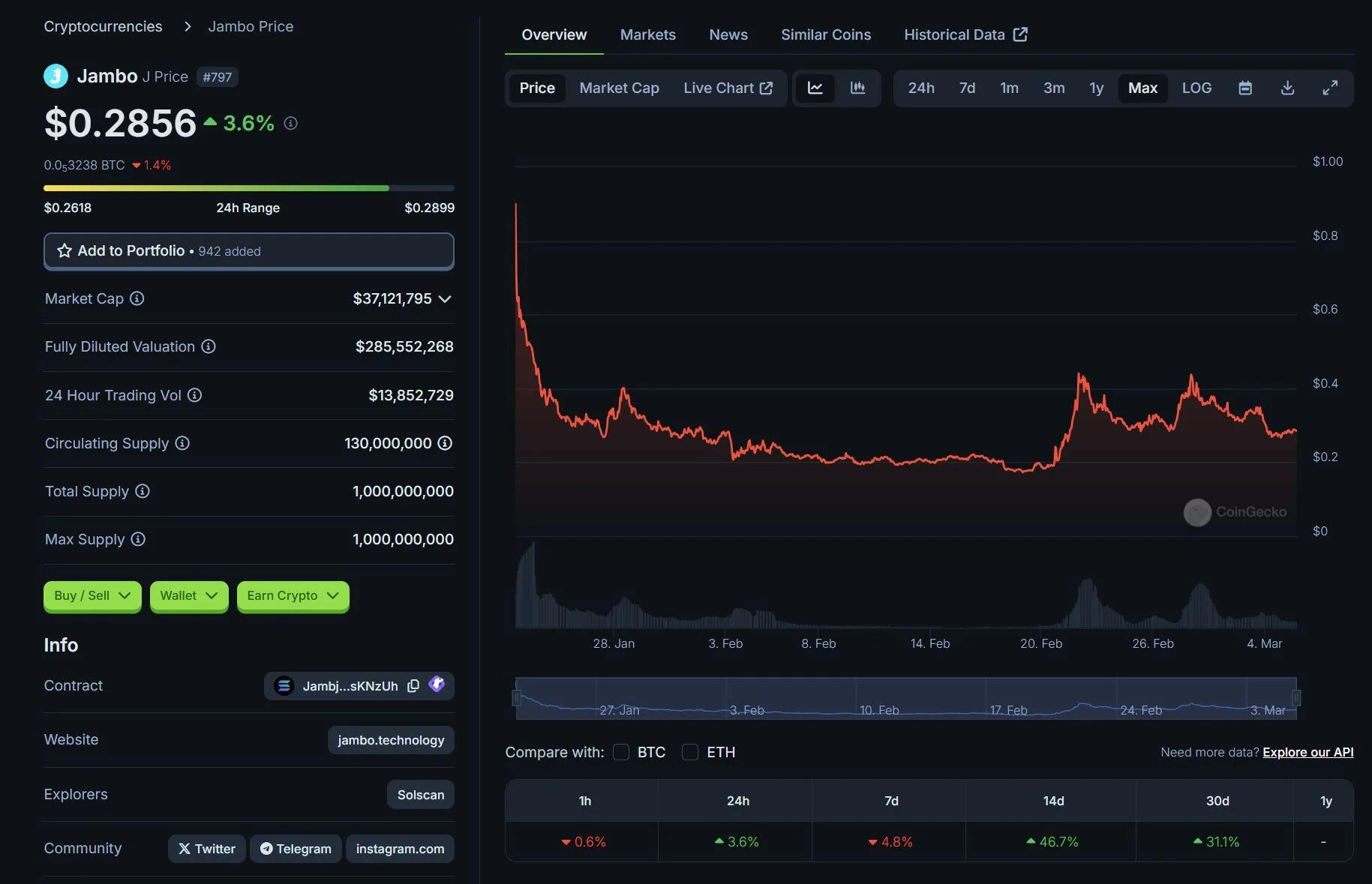Open Jambo's Twitter profile

pyautogui.click(x=206, y=849)
